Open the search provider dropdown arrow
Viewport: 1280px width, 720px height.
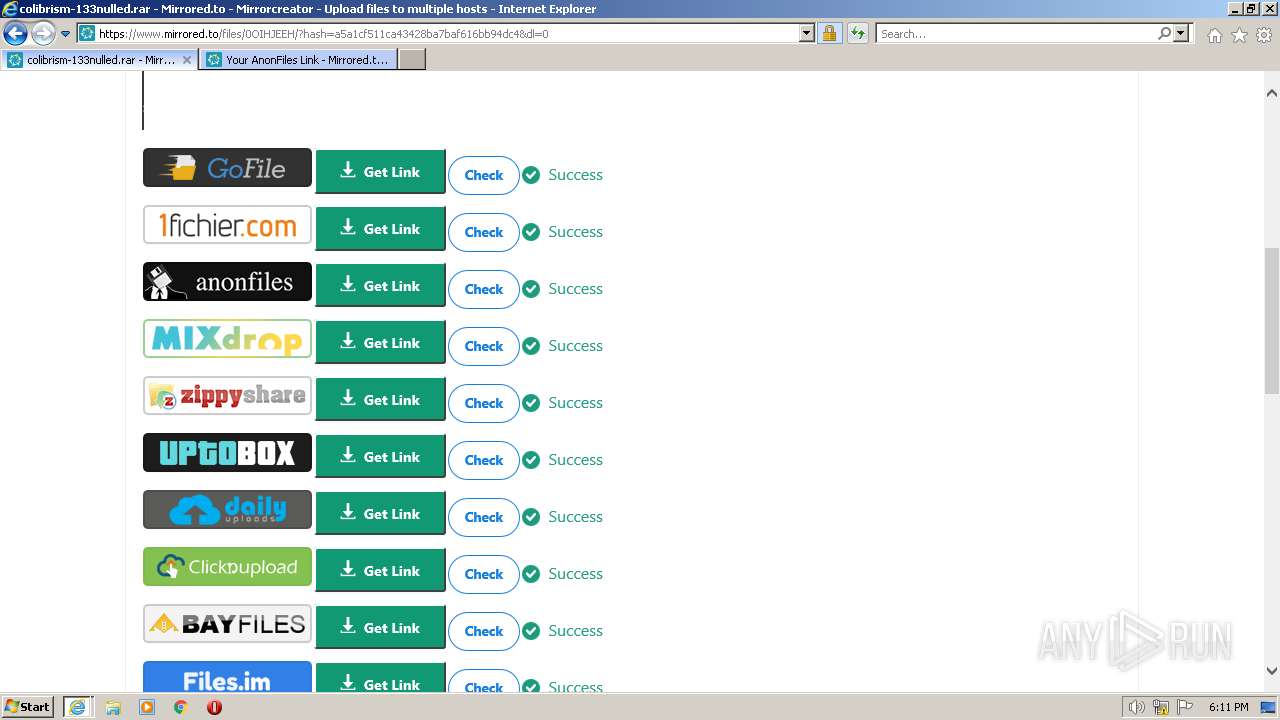click(x=1181, y=33)
